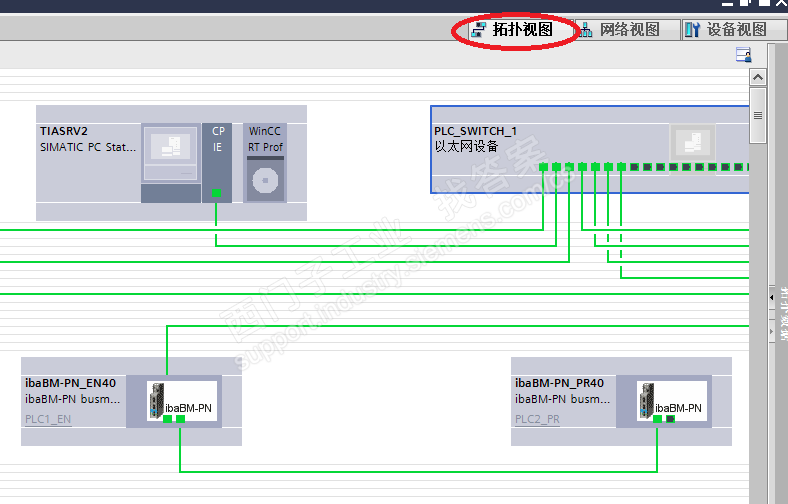Click the first dark unused port on PLC_SWITCH_1

[x=634, y=167]
